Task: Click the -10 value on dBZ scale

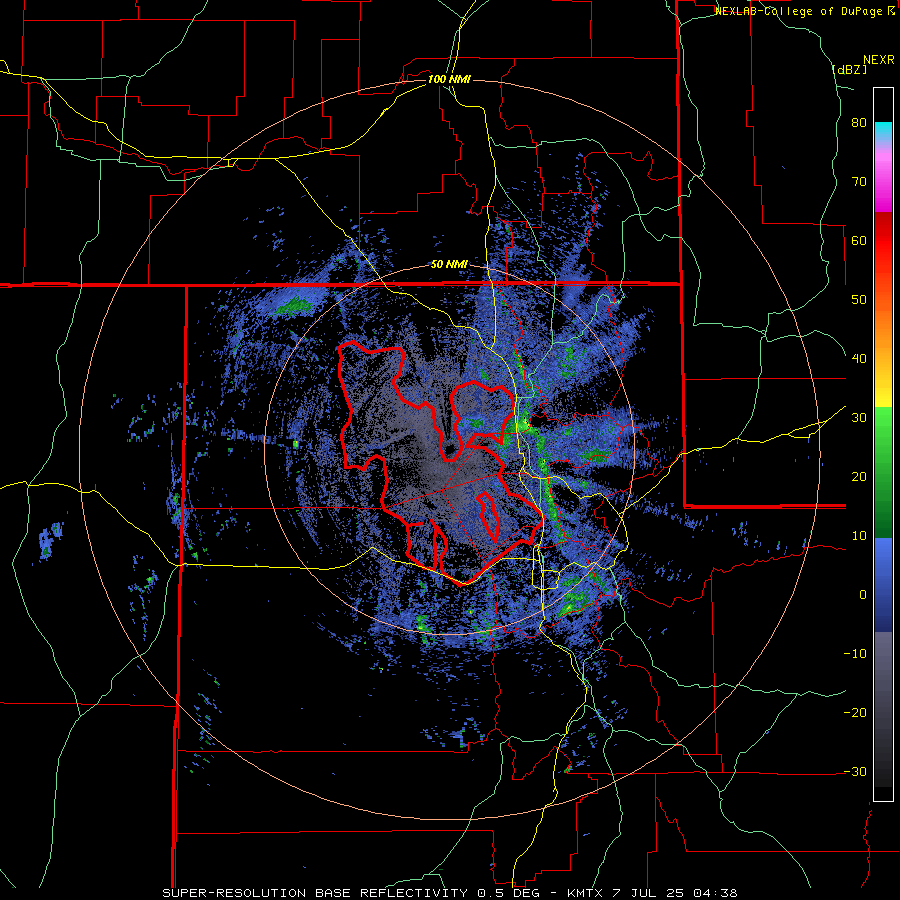Action: coord(855,654)
